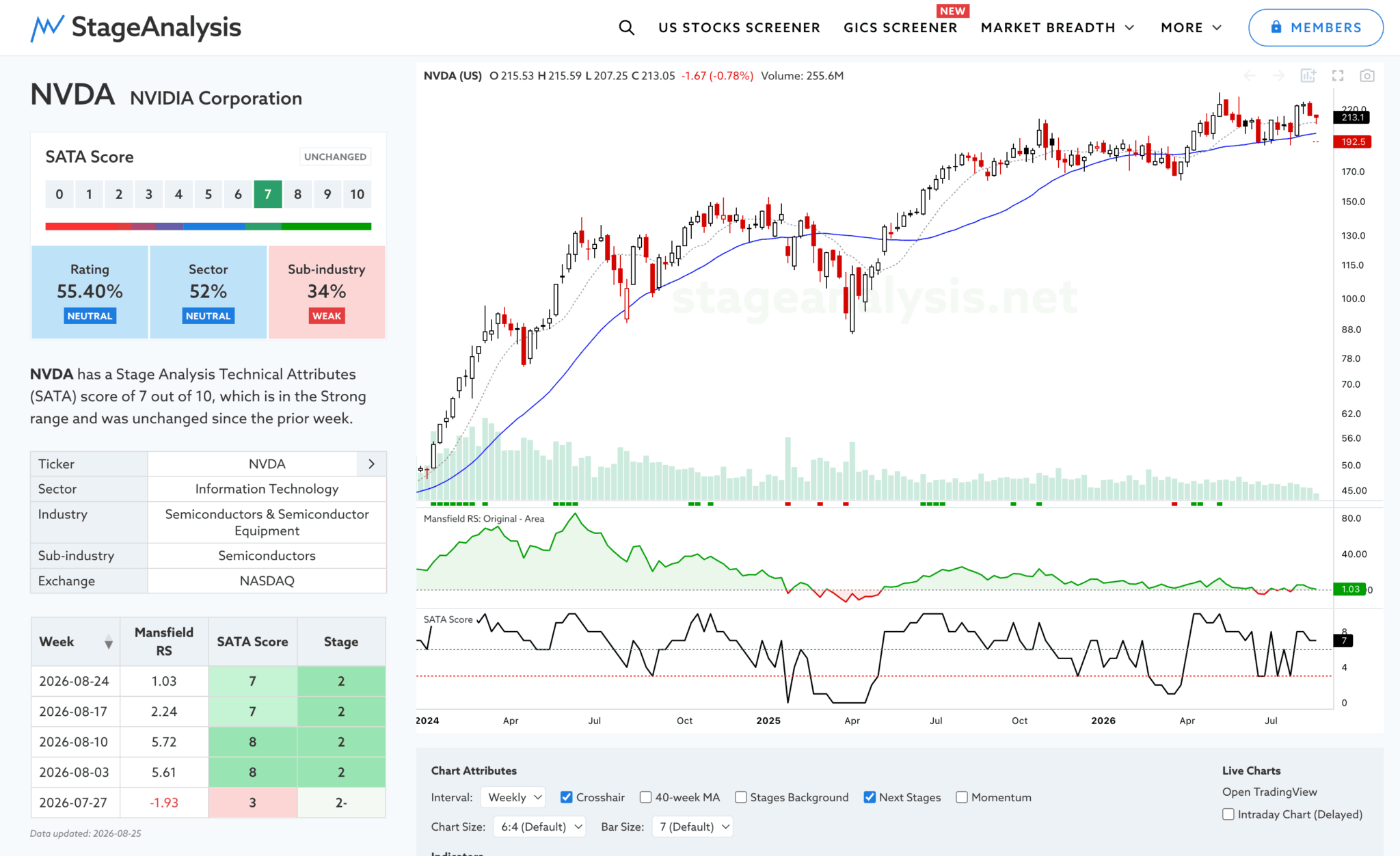Open the US Stocks Screener page
Screen dimensions: 1400x856
point(739,27)
